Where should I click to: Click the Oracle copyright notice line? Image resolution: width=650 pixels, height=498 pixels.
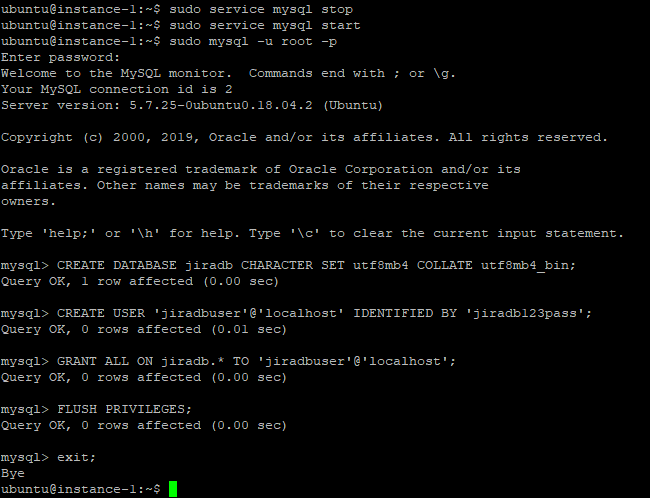tap(304, 138)
